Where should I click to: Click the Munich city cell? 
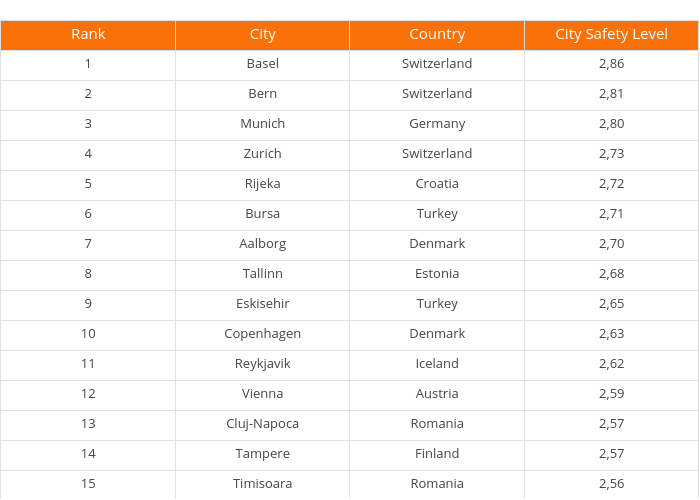pos(262,124)
